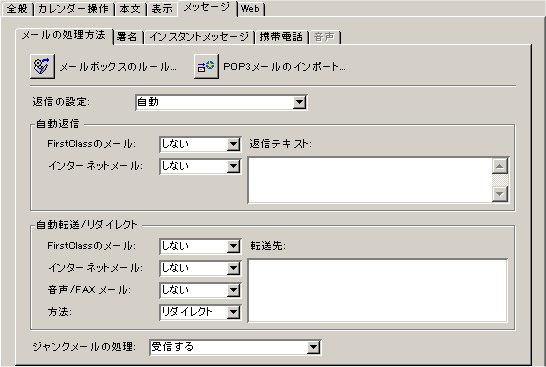This screenshot has width=546, height=367.
Task: Open the 表示 tab
Action: point(162,9)
